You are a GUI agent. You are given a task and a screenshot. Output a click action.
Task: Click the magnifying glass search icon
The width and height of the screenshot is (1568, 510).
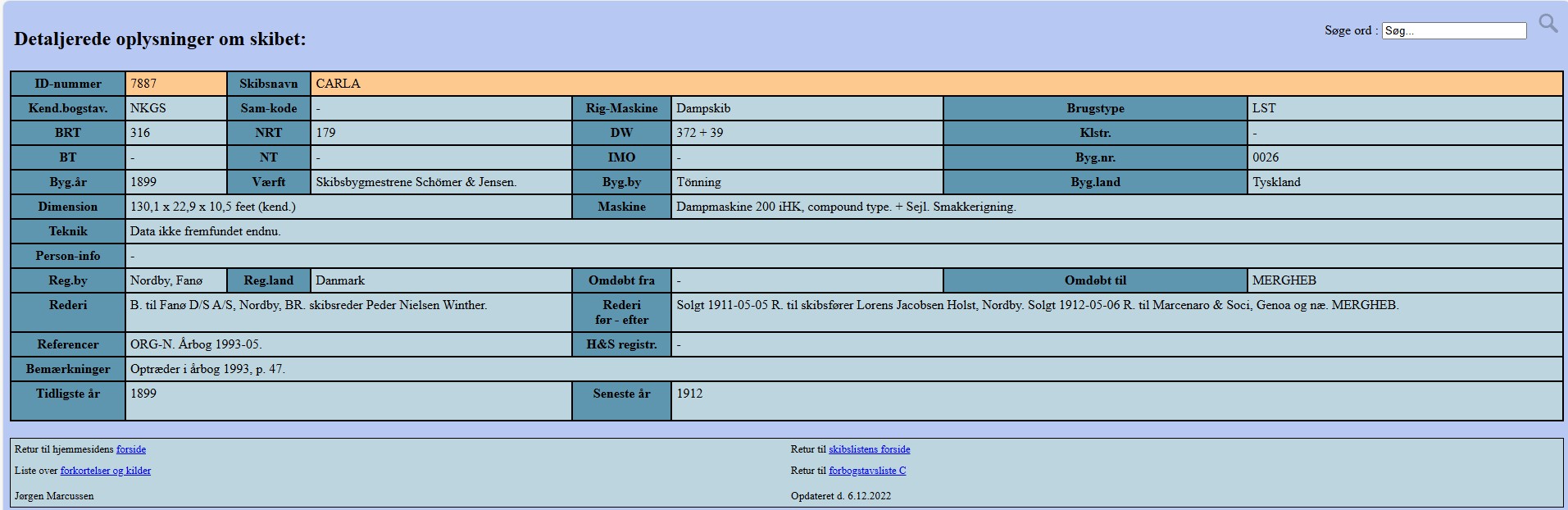point(1548,24)
